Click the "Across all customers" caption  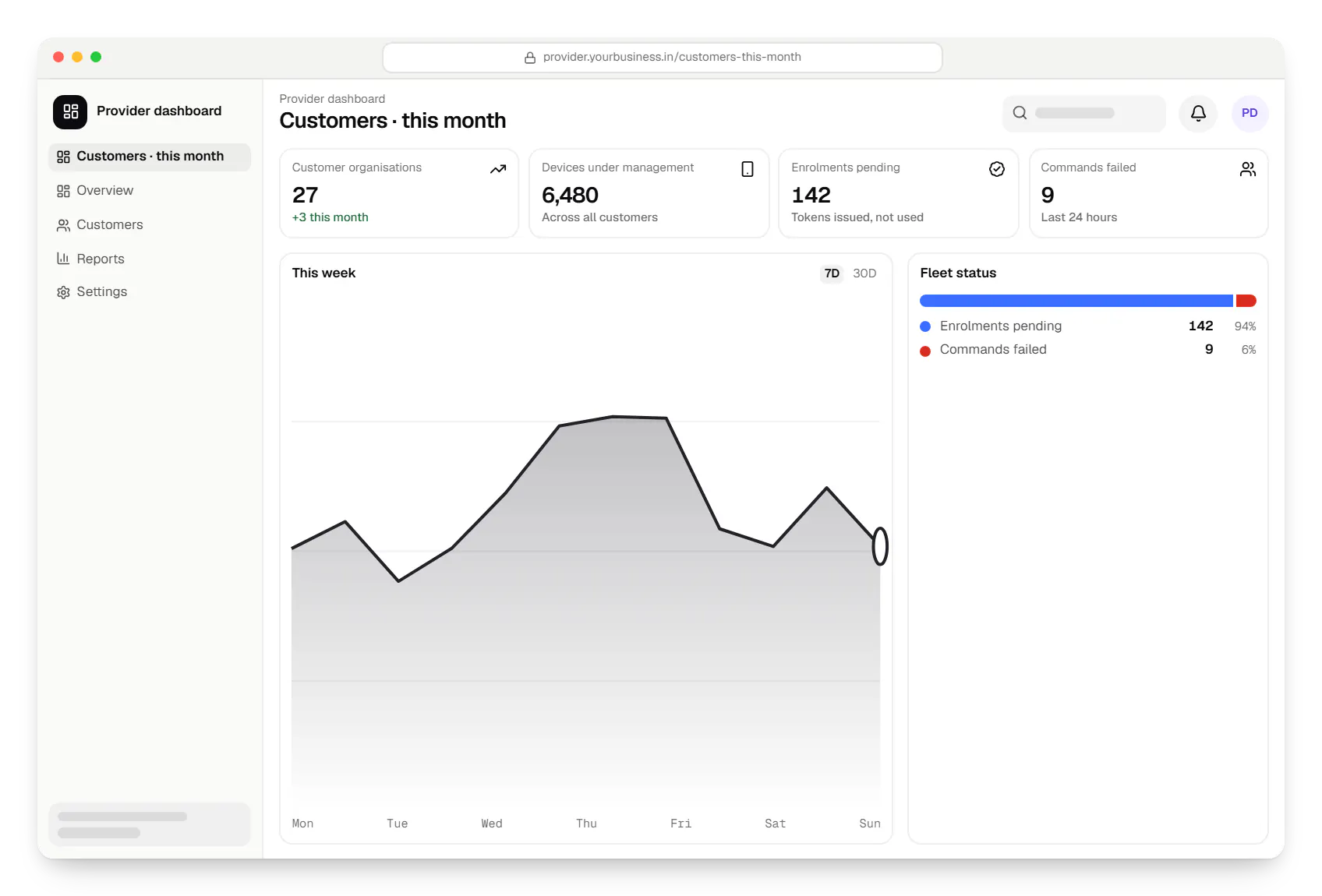(599, 217)
